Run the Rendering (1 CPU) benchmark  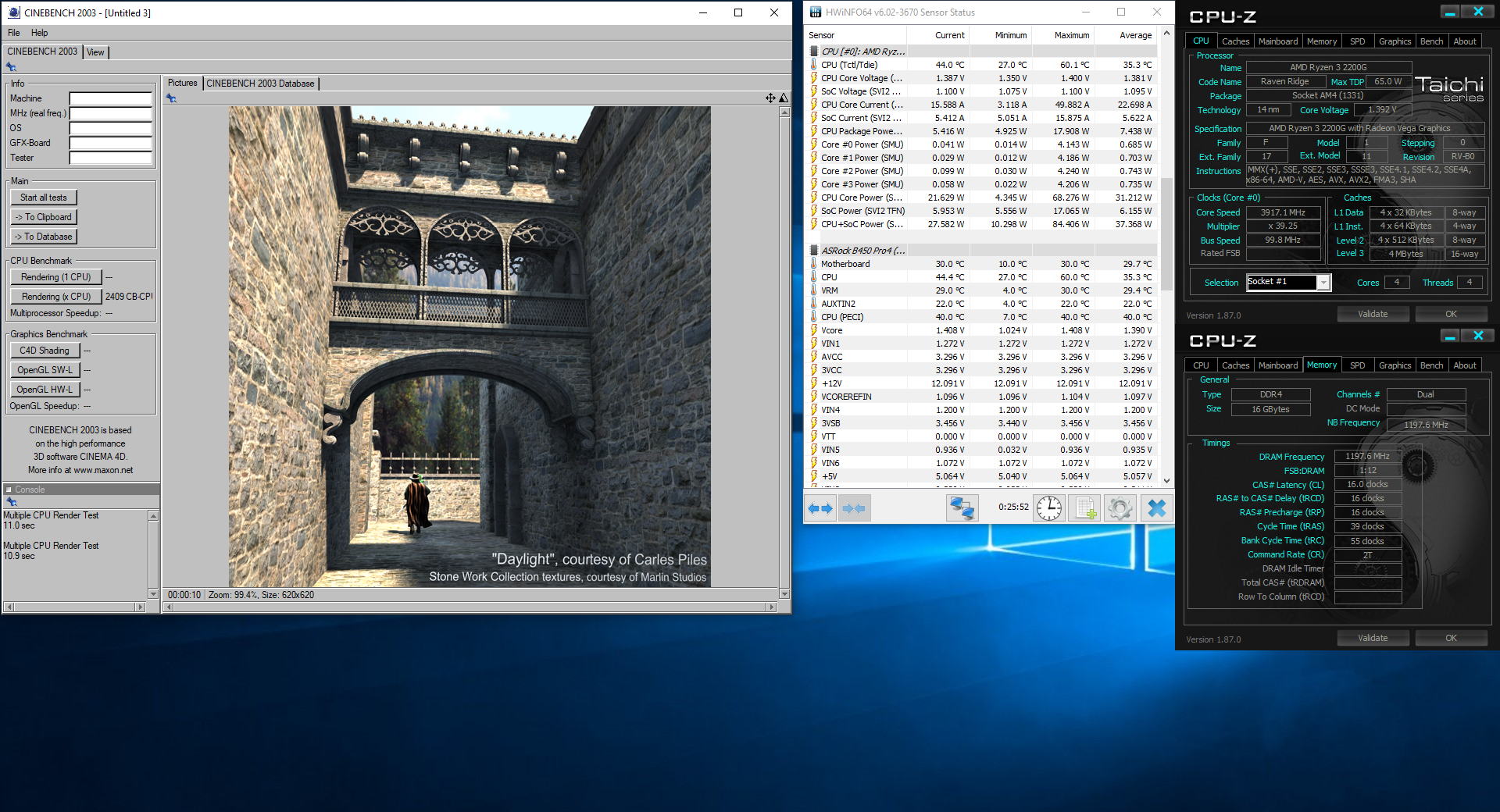click(56, 277)
